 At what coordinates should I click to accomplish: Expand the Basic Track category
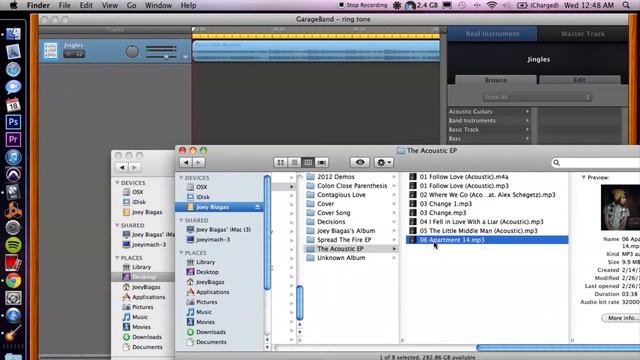tap(489, 129)
